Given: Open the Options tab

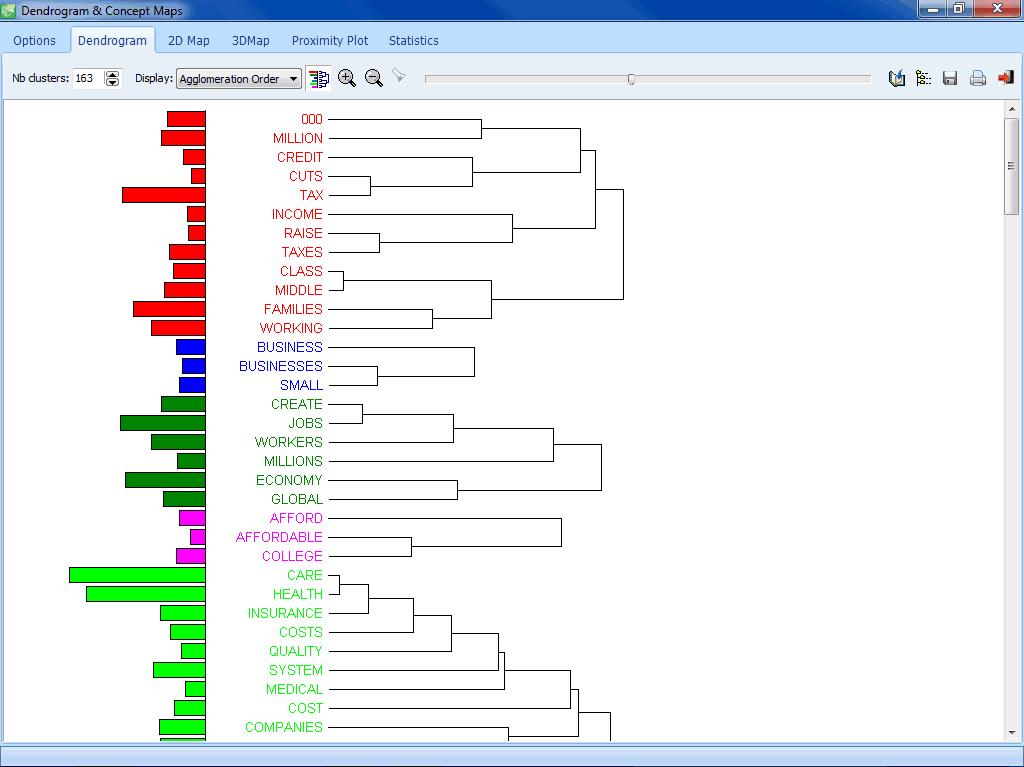Looking at the screenshot, I should tap(35, 41).
